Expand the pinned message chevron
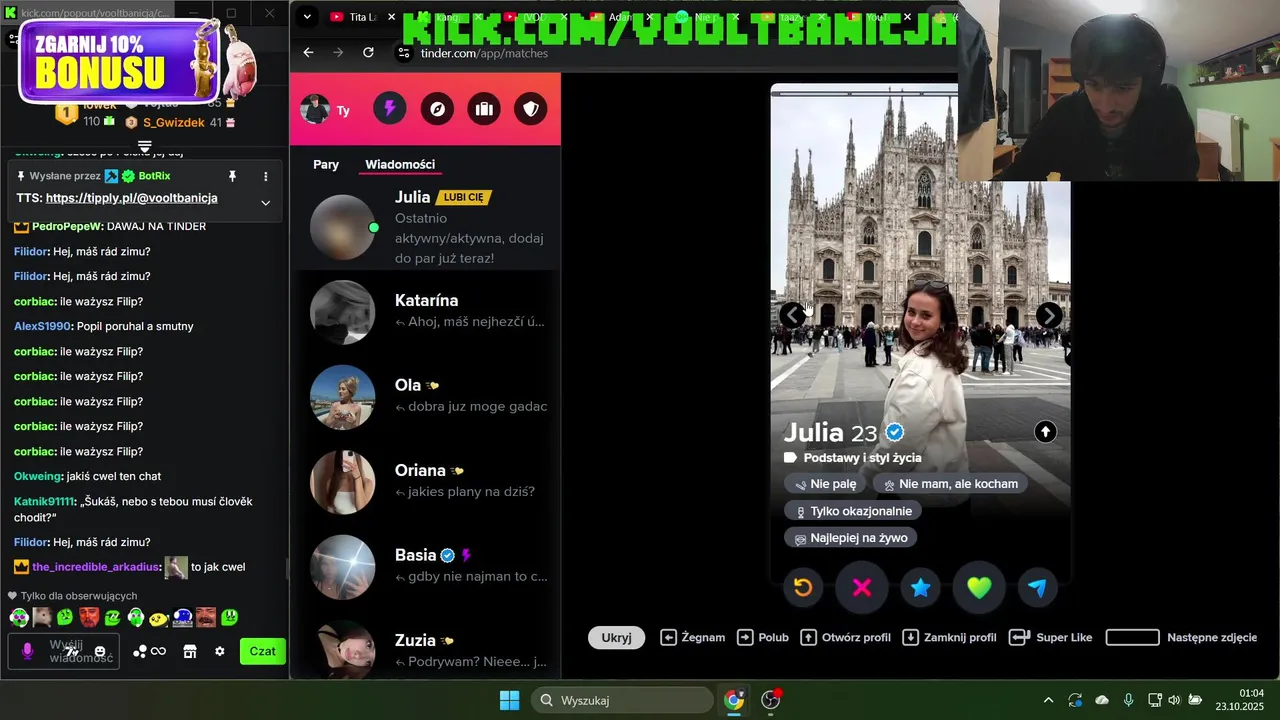This screenshot has width=1280, height=720. (266, 202)
